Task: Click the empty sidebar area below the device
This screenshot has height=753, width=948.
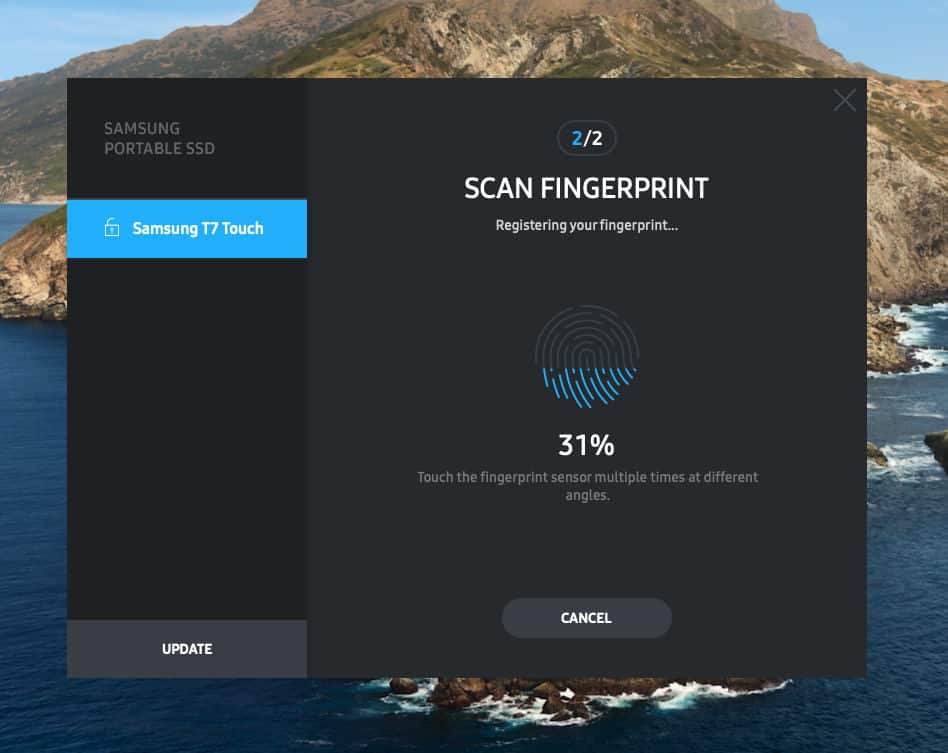Action: tap(187, 438)
